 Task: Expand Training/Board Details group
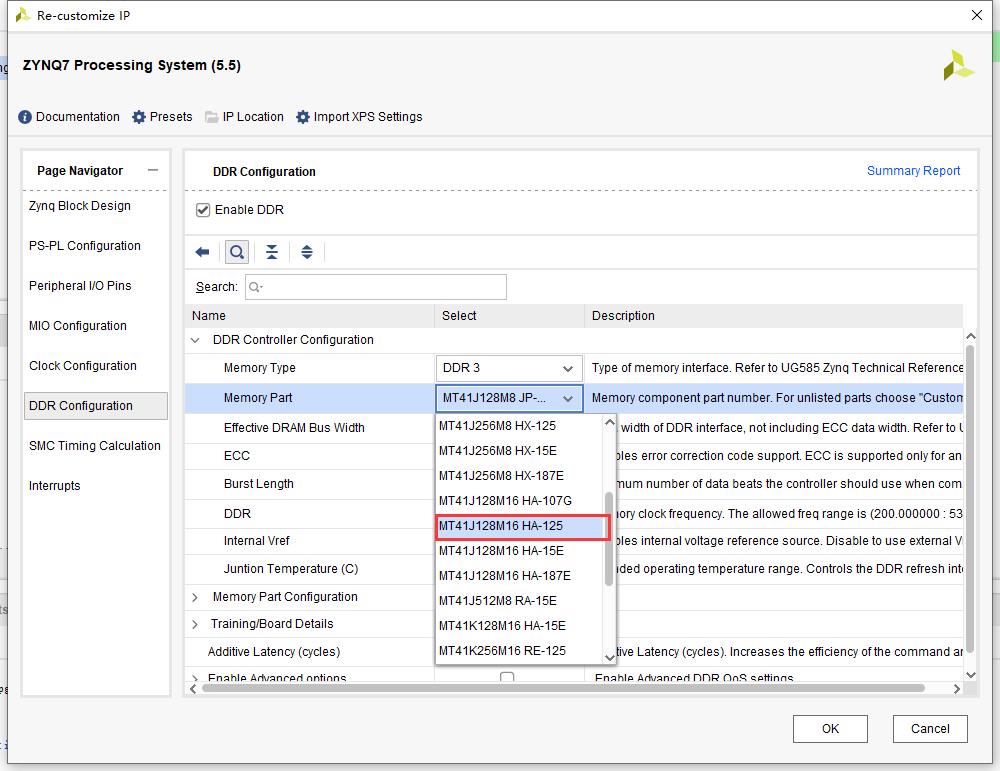(195, 624)
